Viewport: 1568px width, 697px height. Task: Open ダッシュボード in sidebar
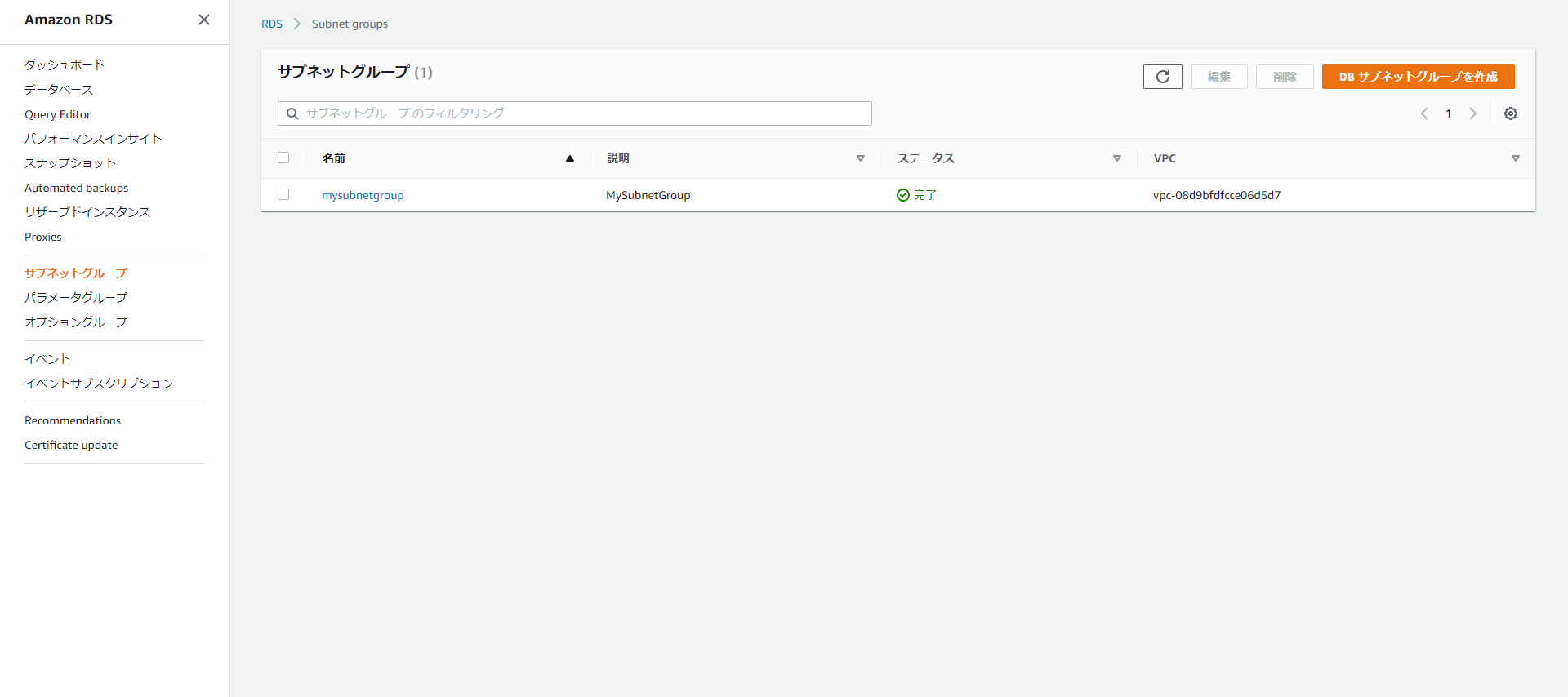tap(65, 64)
